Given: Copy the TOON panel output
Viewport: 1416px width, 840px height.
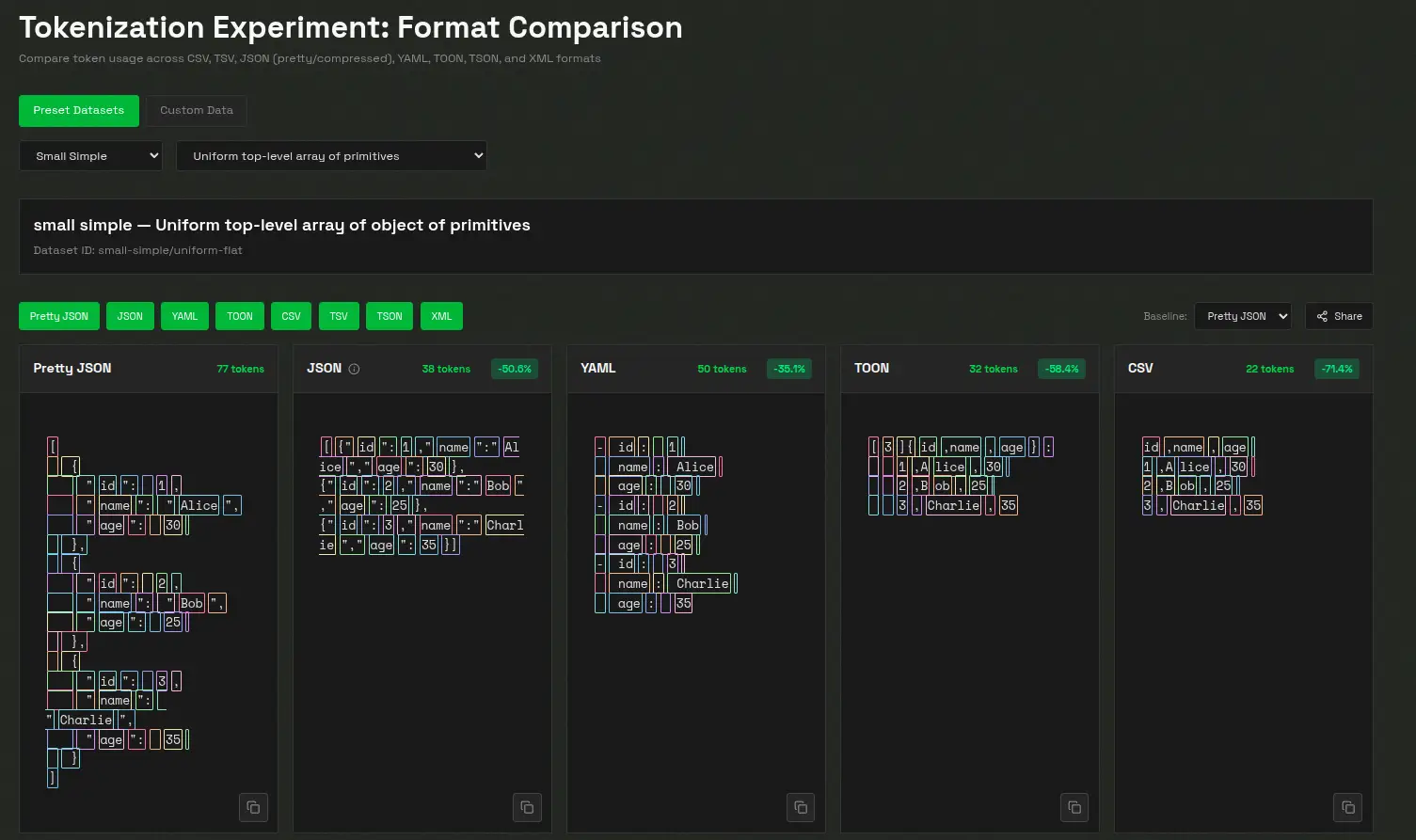Looking at the screenshot, I should [1074, 807].
